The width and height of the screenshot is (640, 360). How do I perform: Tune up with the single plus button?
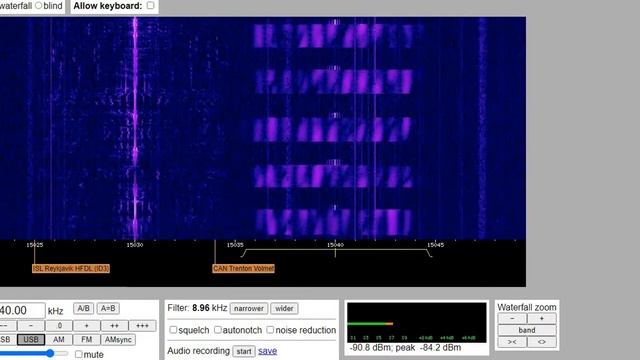pyautogui.click(x=86, y=326)
